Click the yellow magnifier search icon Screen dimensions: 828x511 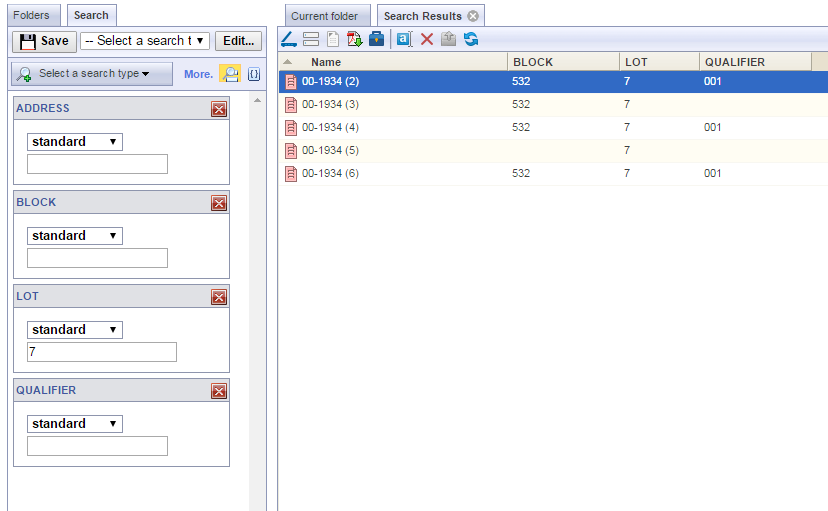click(x=230, y=74)
